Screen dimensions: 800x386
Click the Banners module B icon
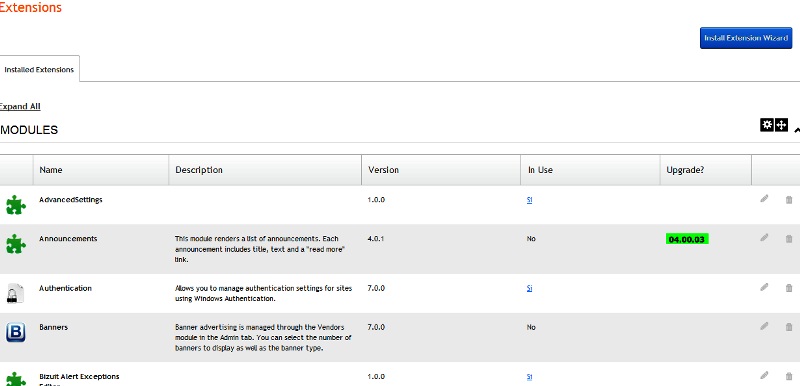point(16,332)
